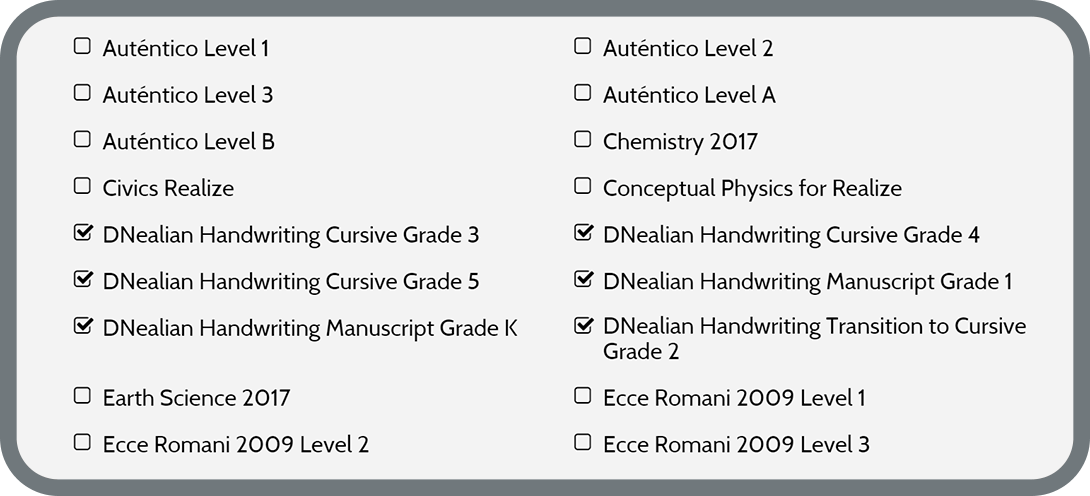Check the Auténtico Level 1 checkbox

tap(82, 47)
